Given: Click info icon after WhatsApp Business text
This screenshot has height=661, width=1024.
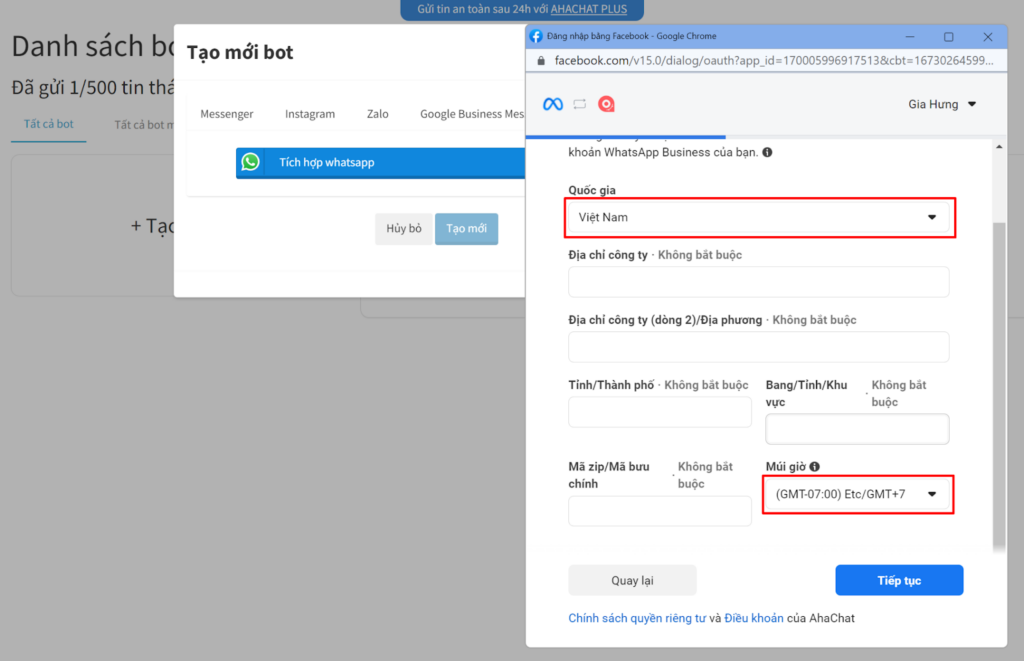Looking at the screenshot, I should coord(767,152).
